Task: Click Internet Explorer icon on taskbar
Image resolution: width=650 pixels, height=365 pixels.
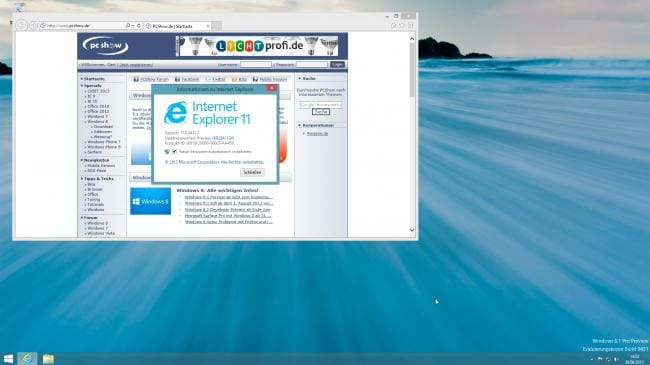Action: 27,359
